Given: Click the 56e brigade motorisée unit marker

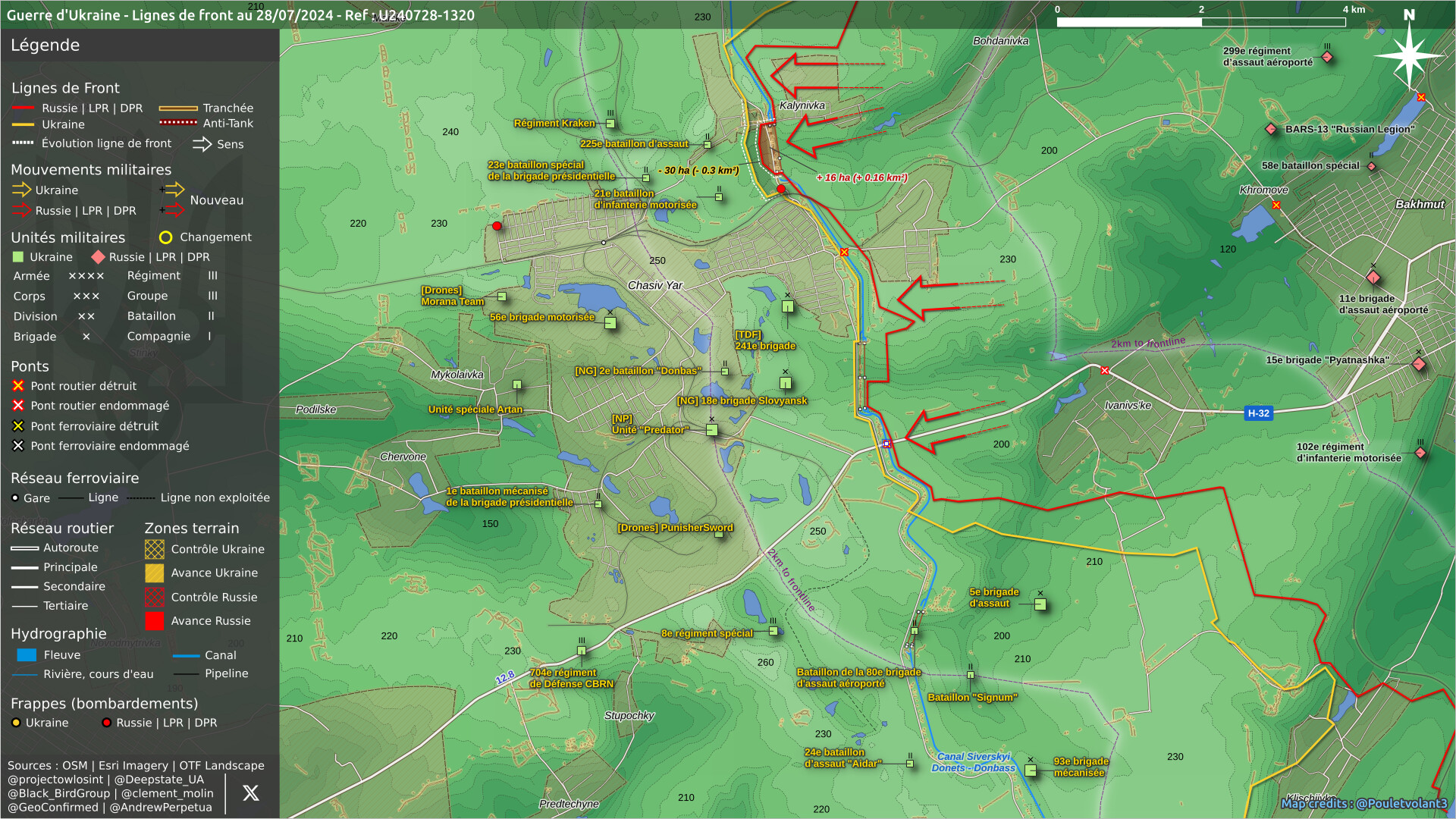Looking at the screenshot, I should click(x=610, y=323).
